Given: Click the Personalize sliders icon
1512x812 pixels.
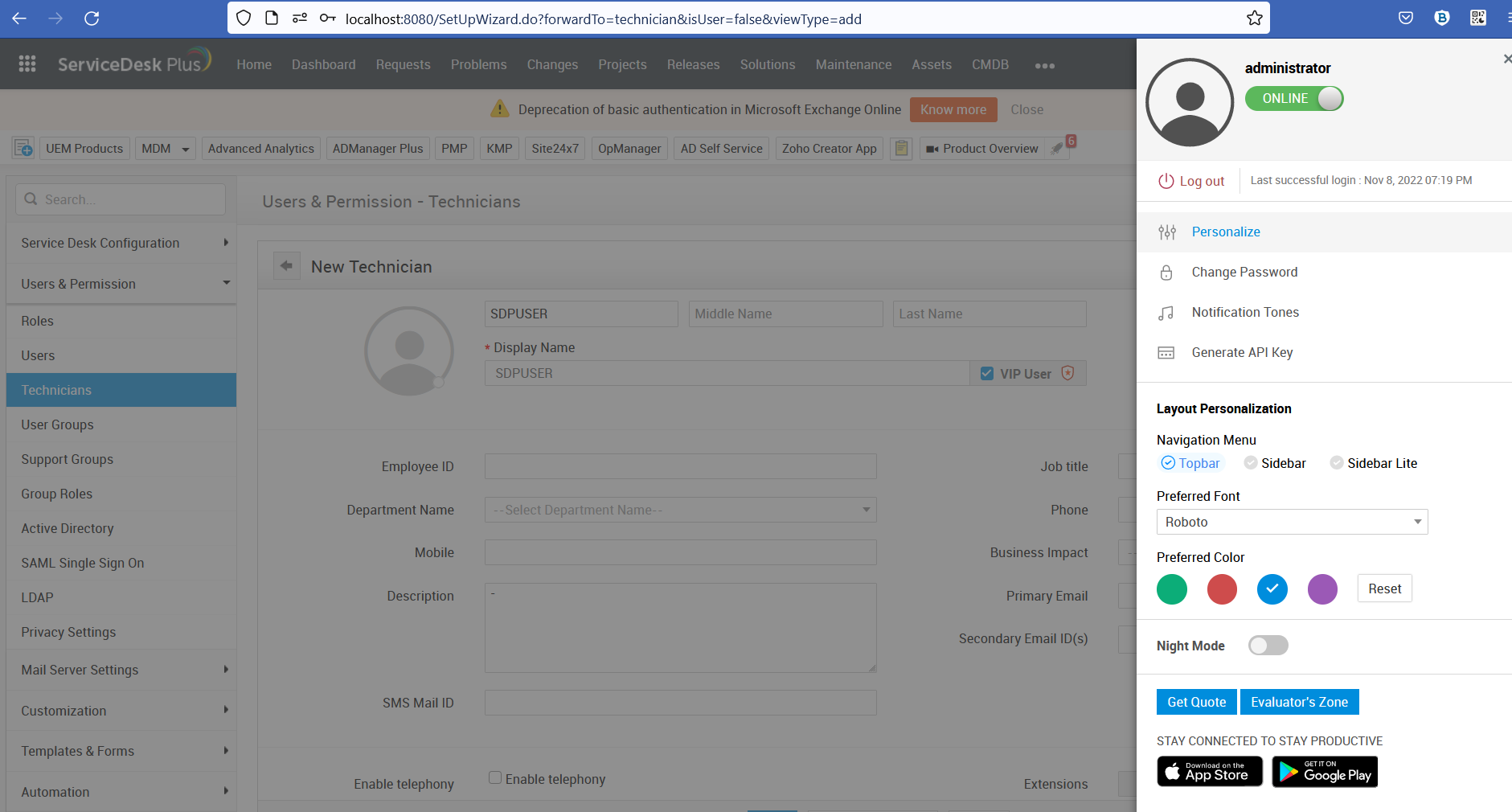Looking at the screenshot, I should (1168, 232).
